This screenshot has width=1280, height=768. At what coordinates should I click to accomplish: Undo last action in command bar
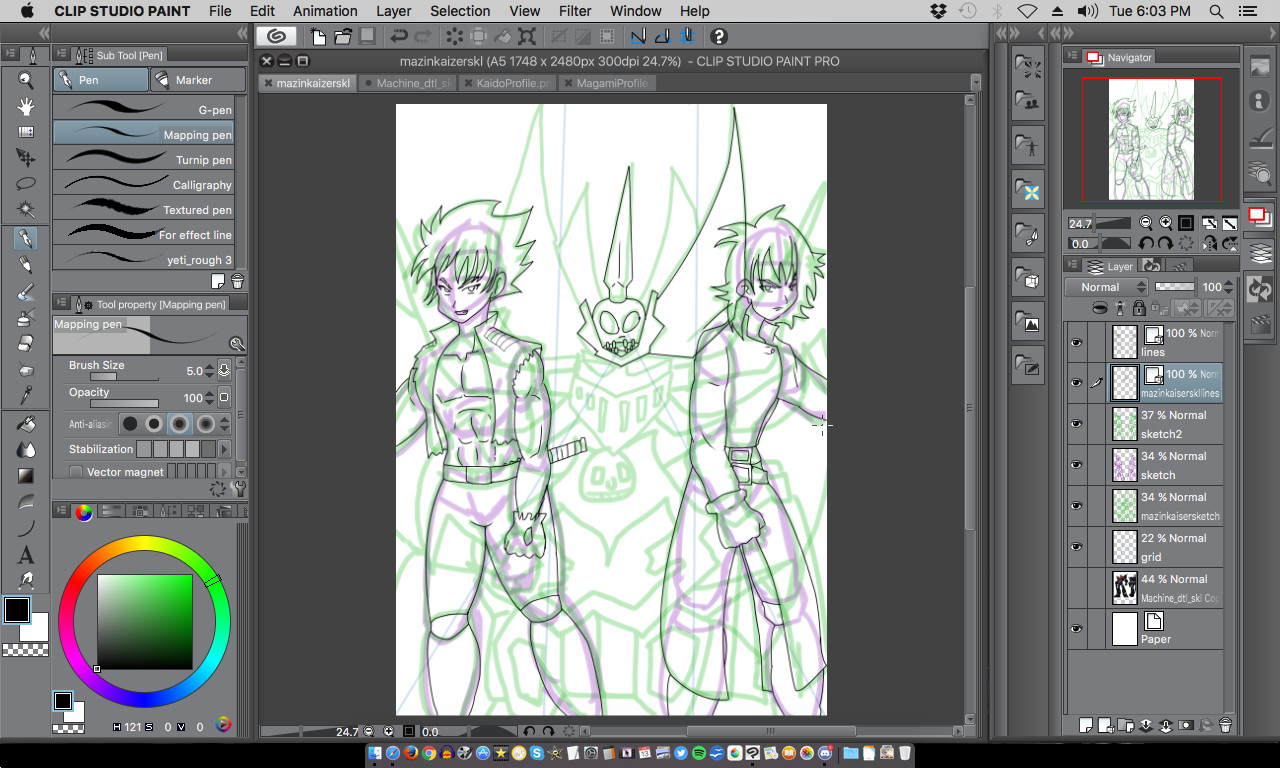coord(398,37)
